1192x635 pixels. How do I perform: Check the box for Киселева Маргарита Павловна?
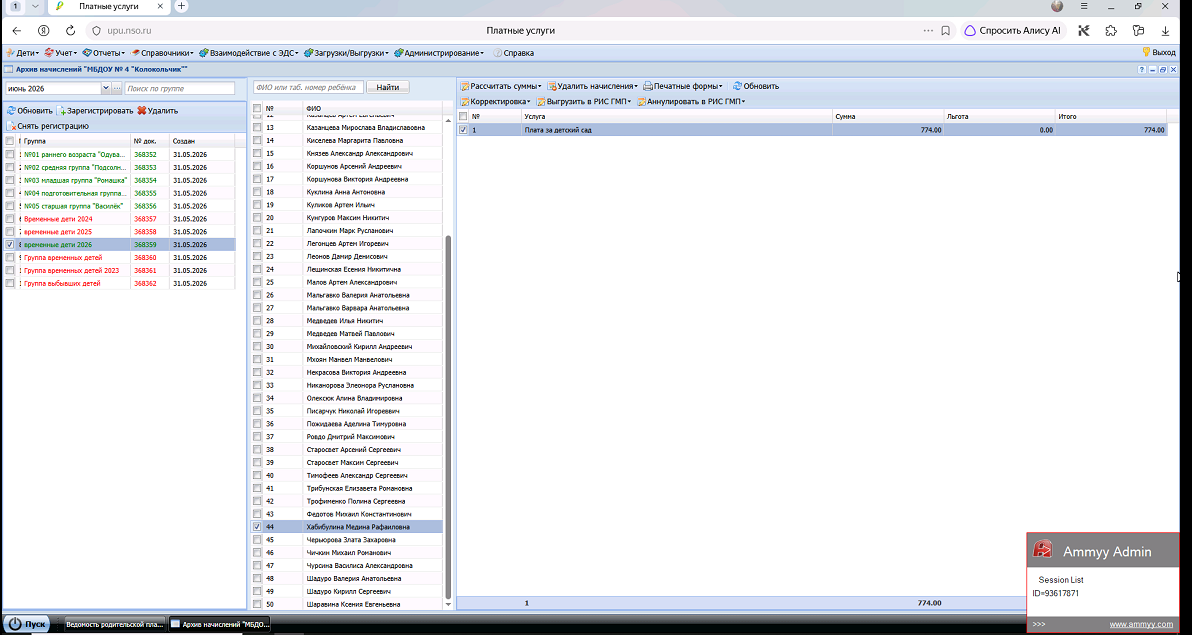258,141
